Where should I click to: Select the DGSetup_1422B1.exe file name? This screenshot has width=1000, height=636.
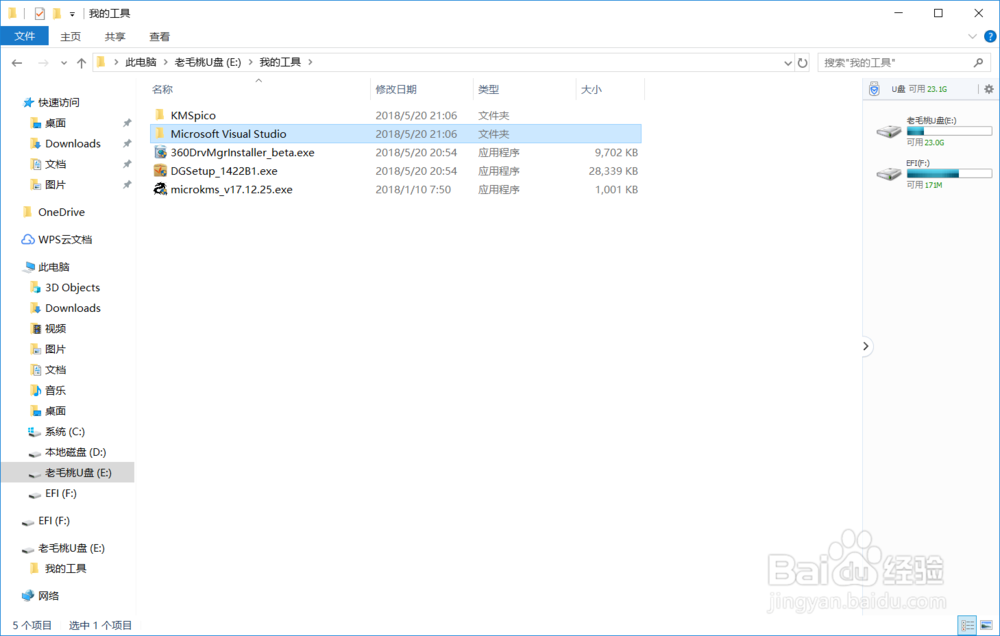224,171
